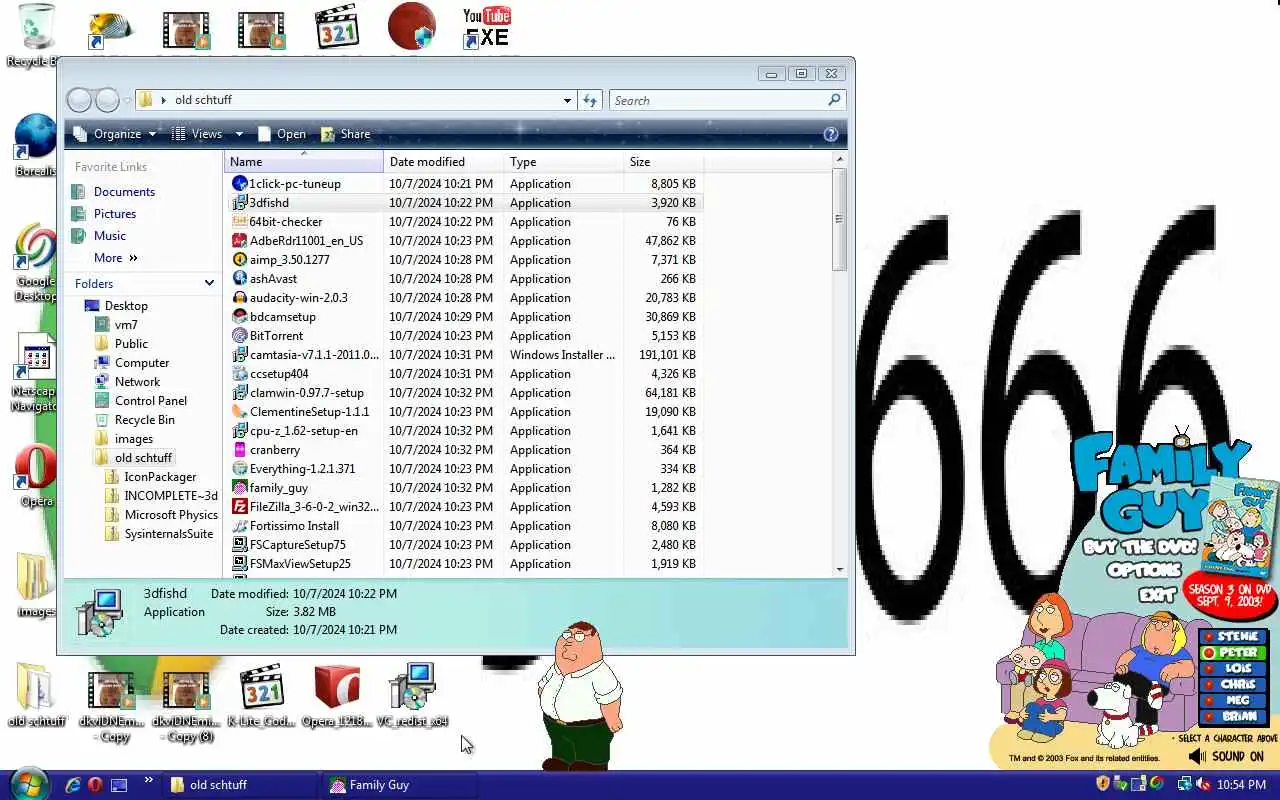
Task: Select the ClementineSetup-1.1.1 icon
Action: tap(240, 412)
